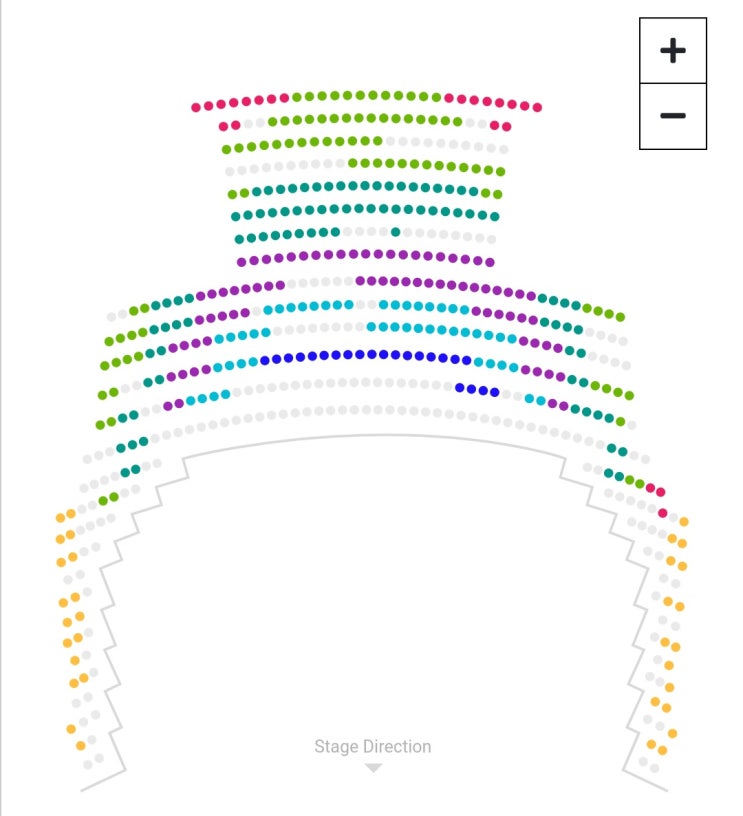Select the leftmost pink seat in top row
Image resolution: width=743 pixels, height=816 pixels.
tap(197, 107)
